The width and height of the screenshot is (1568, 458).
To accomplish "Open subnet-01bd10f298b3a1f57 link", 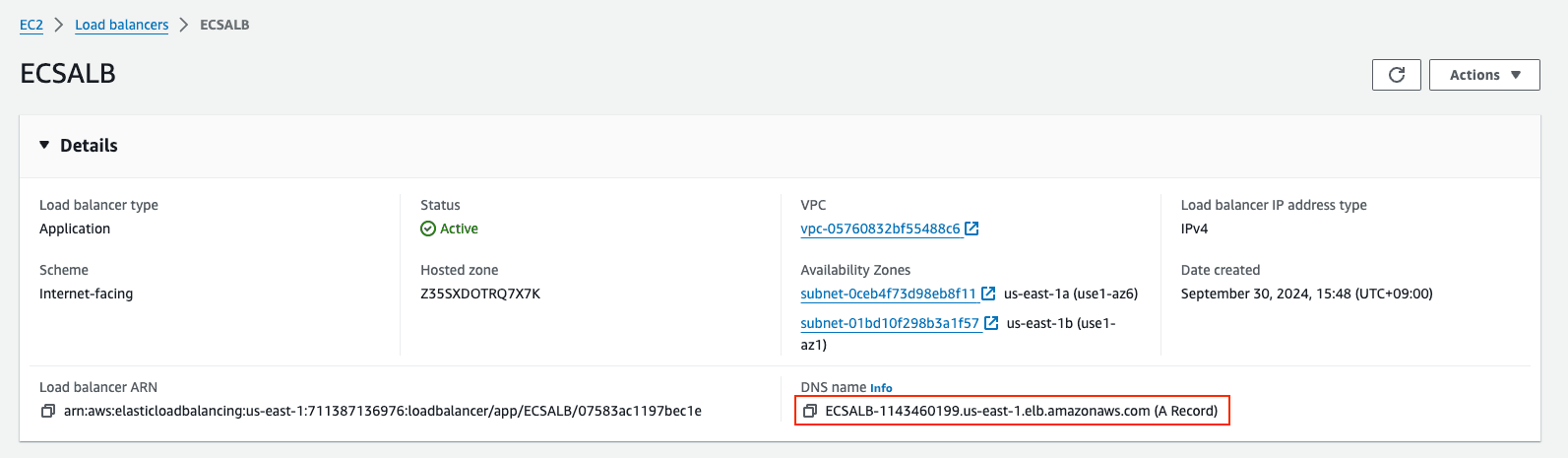I will coord(890,323).
